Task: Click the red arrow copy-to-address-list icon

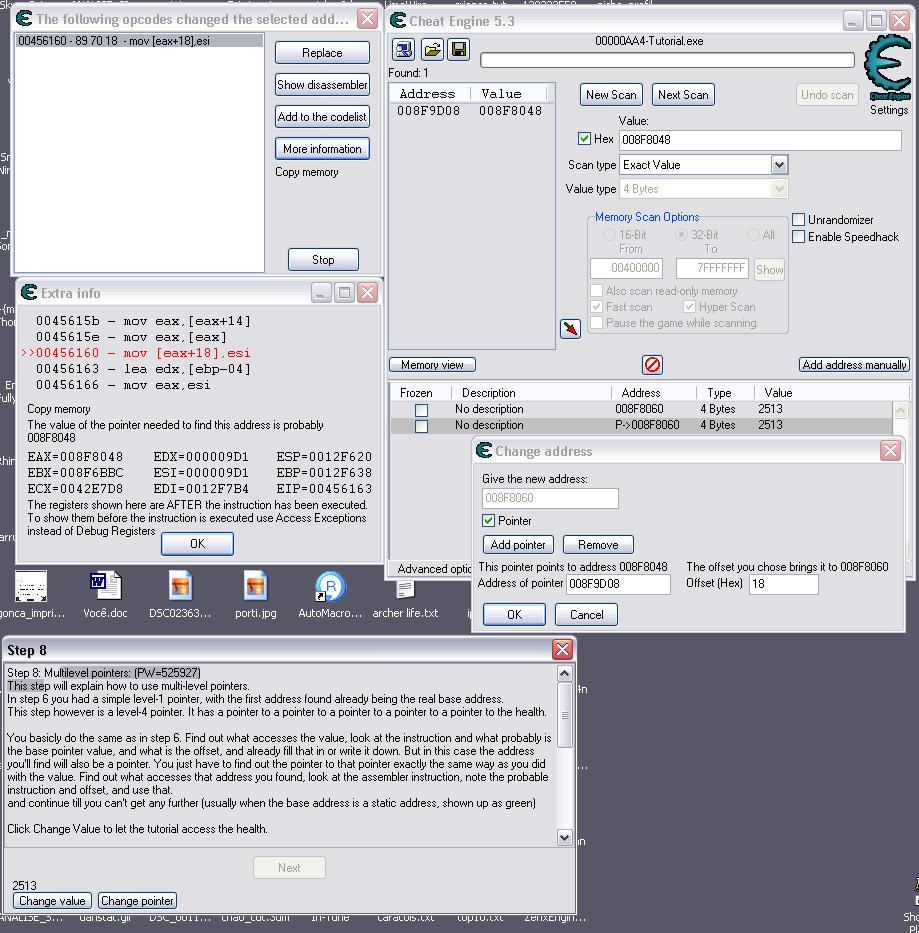Action: (x=570, y=328)
